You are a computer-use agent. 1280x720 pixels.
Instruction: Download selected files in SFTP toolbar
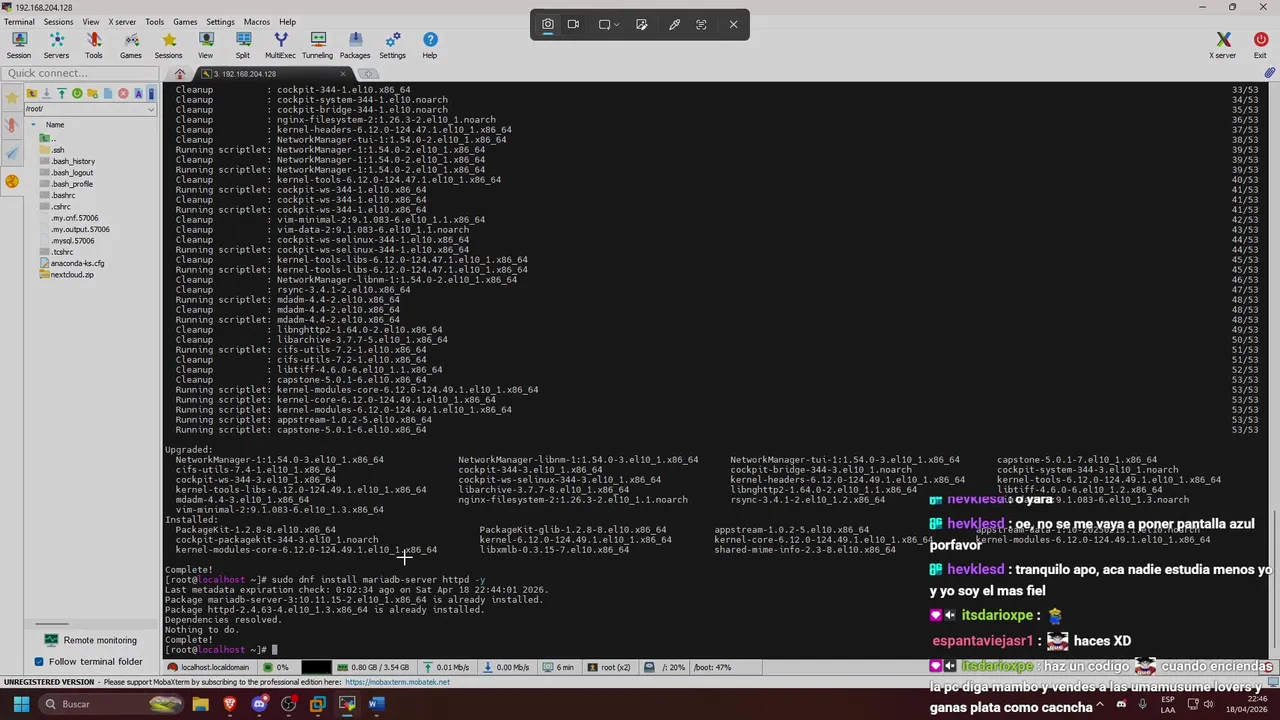coord(46,93)
